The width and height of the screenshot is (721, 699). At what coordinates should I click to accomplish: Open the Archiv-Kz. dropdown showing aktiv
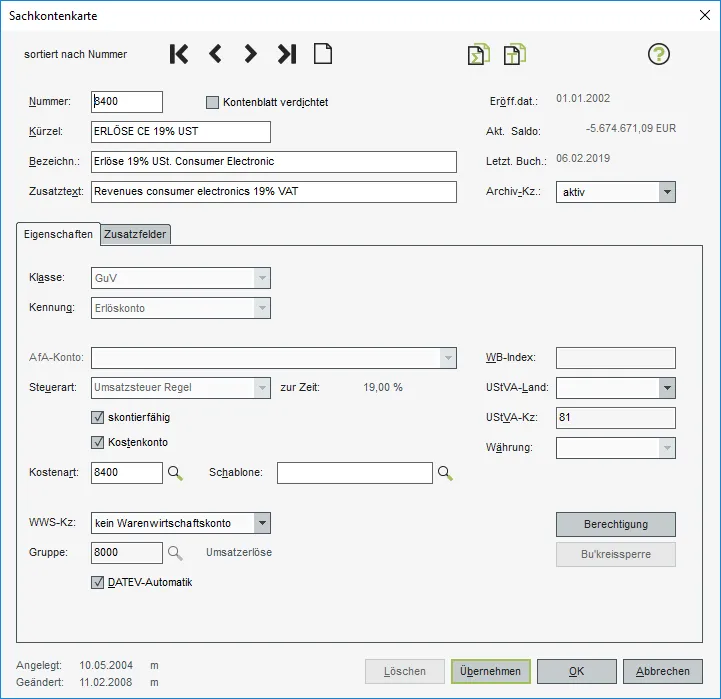pos(616,192)
